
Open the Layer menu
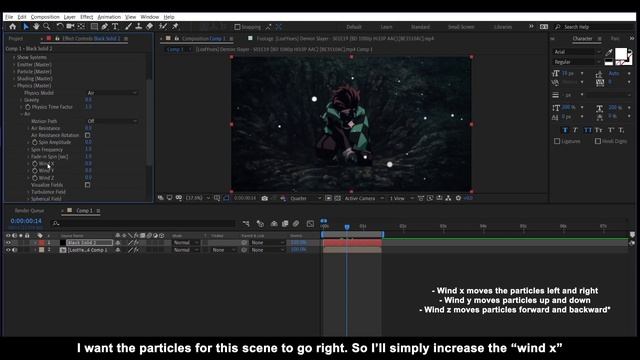click(69, 17)
